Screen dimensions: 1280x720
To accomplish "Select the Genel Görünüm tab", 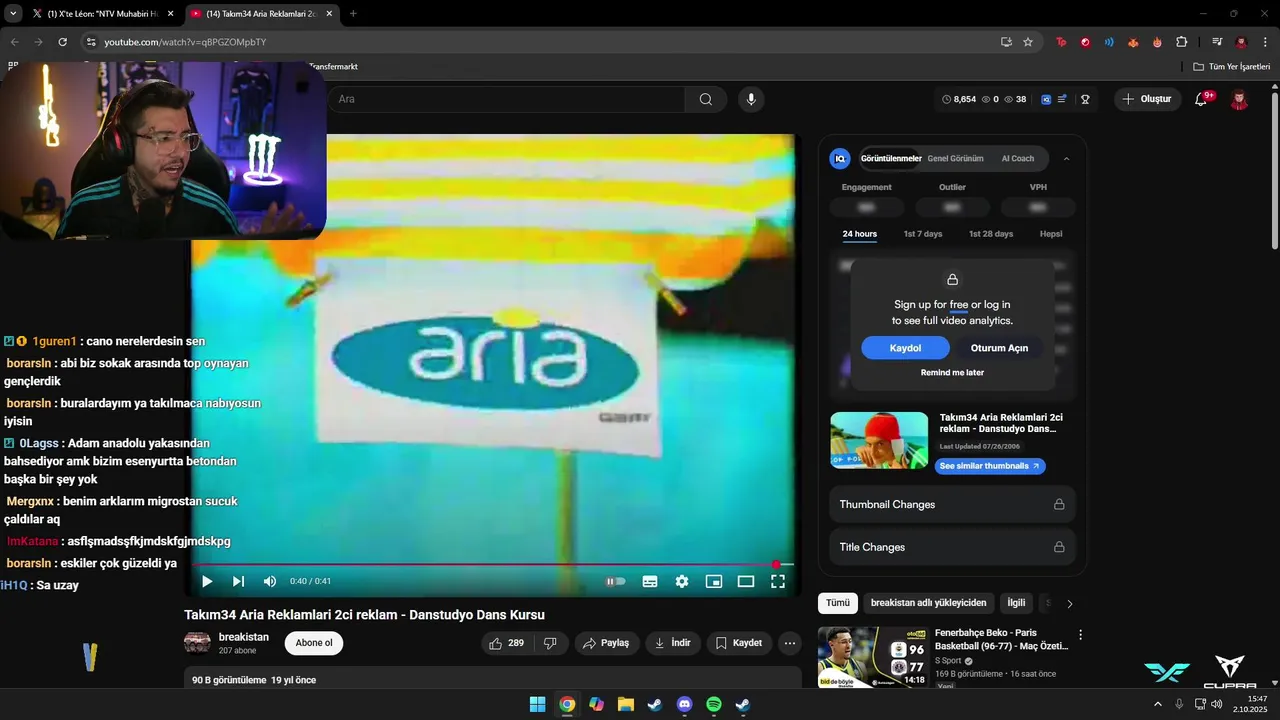I will pos(955,158).
